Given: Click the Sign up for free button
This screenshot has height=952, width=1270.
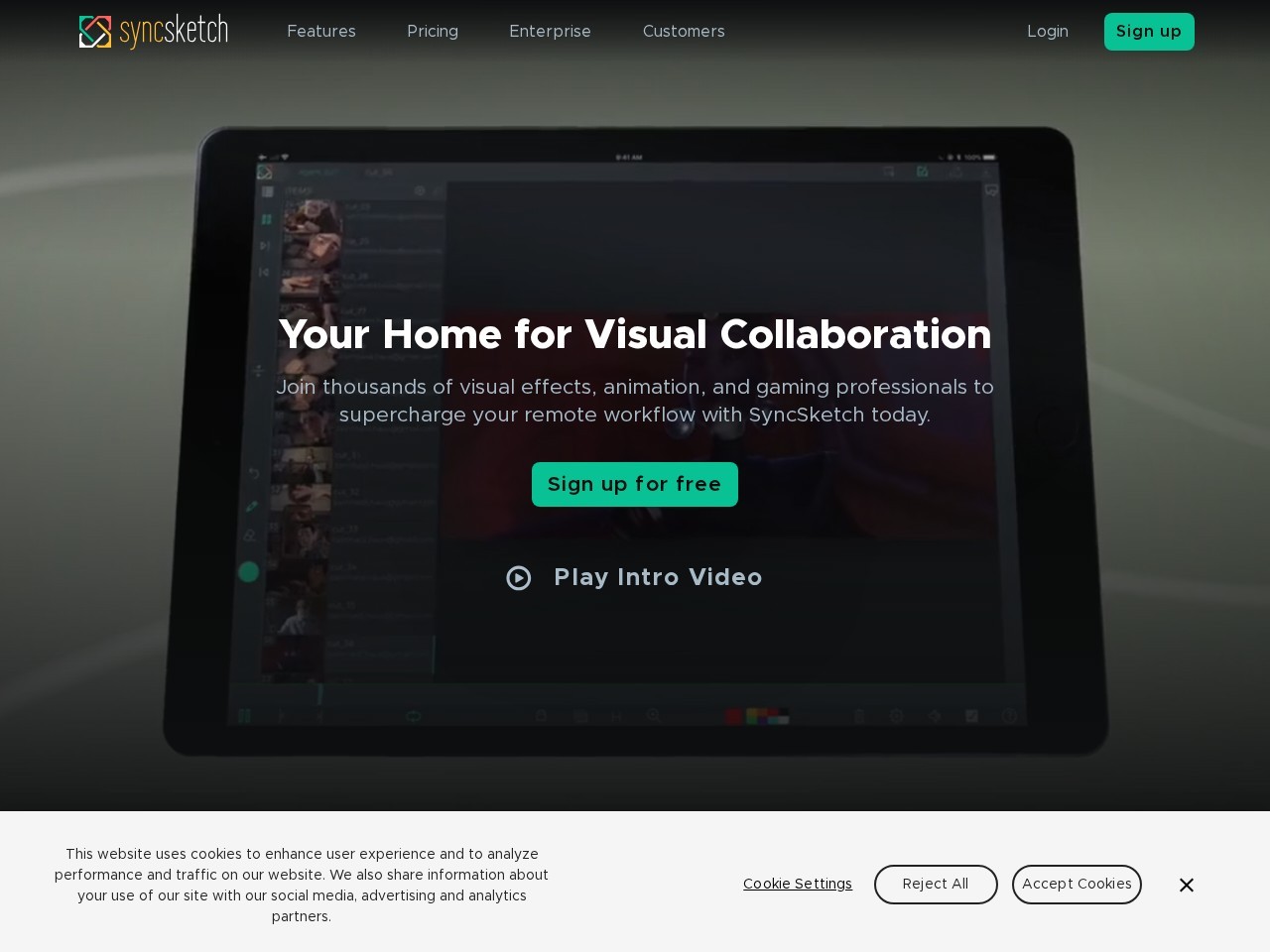Looking at the screenshot, I should (635, 484).
